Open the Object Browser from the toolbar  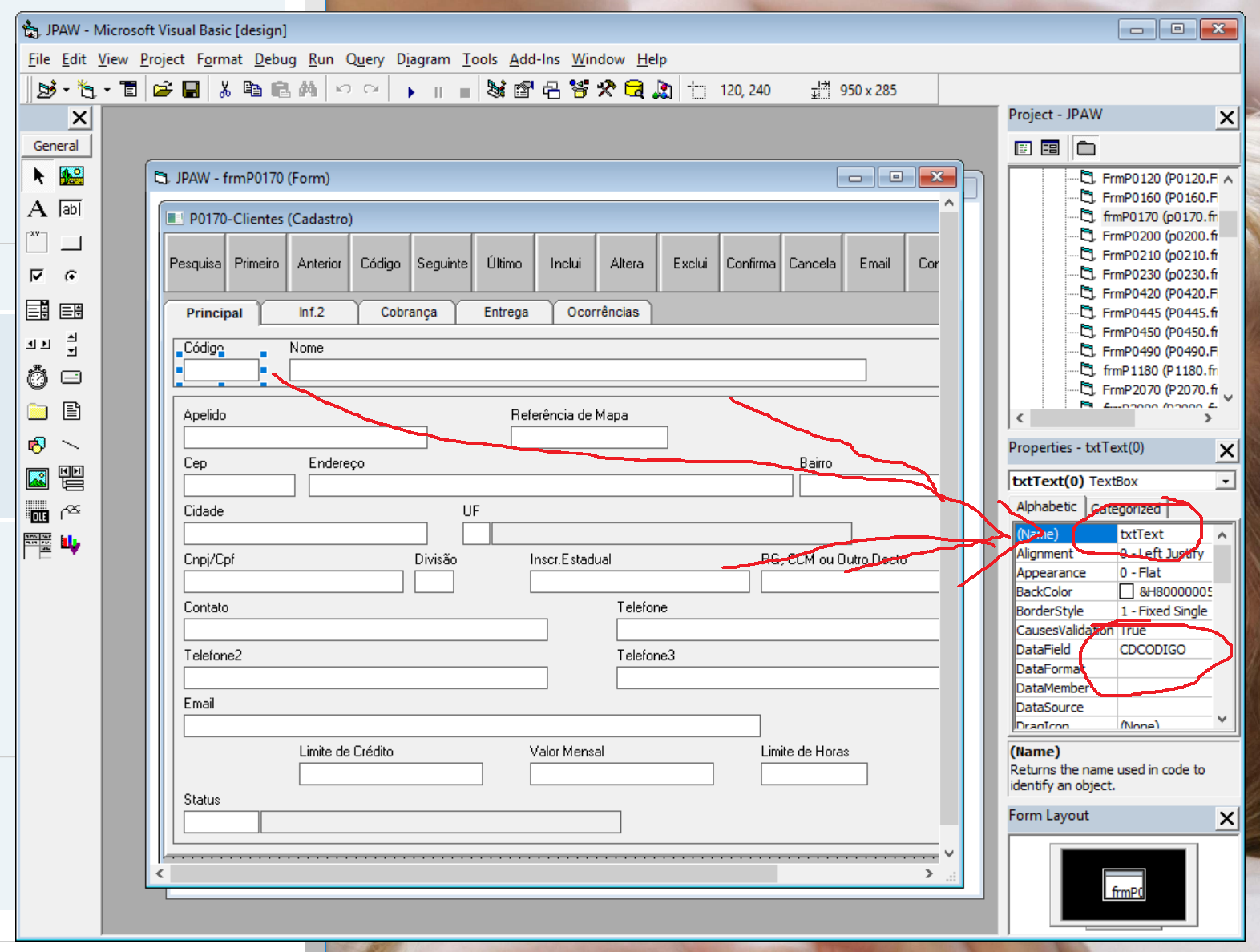click(580, 90)
